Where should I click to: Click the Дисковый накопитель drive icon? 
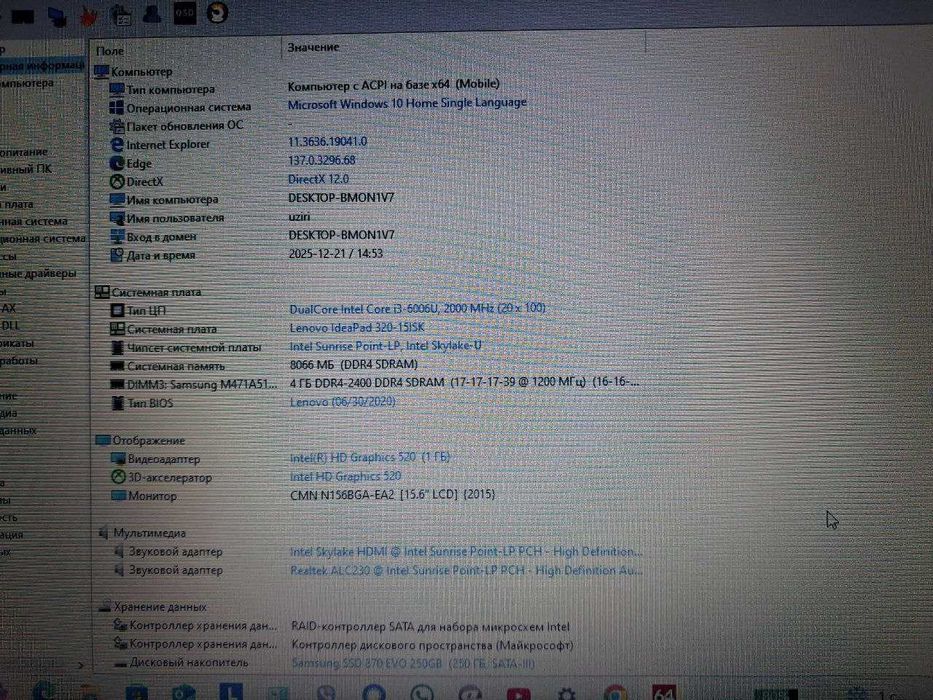pos(121,663)
